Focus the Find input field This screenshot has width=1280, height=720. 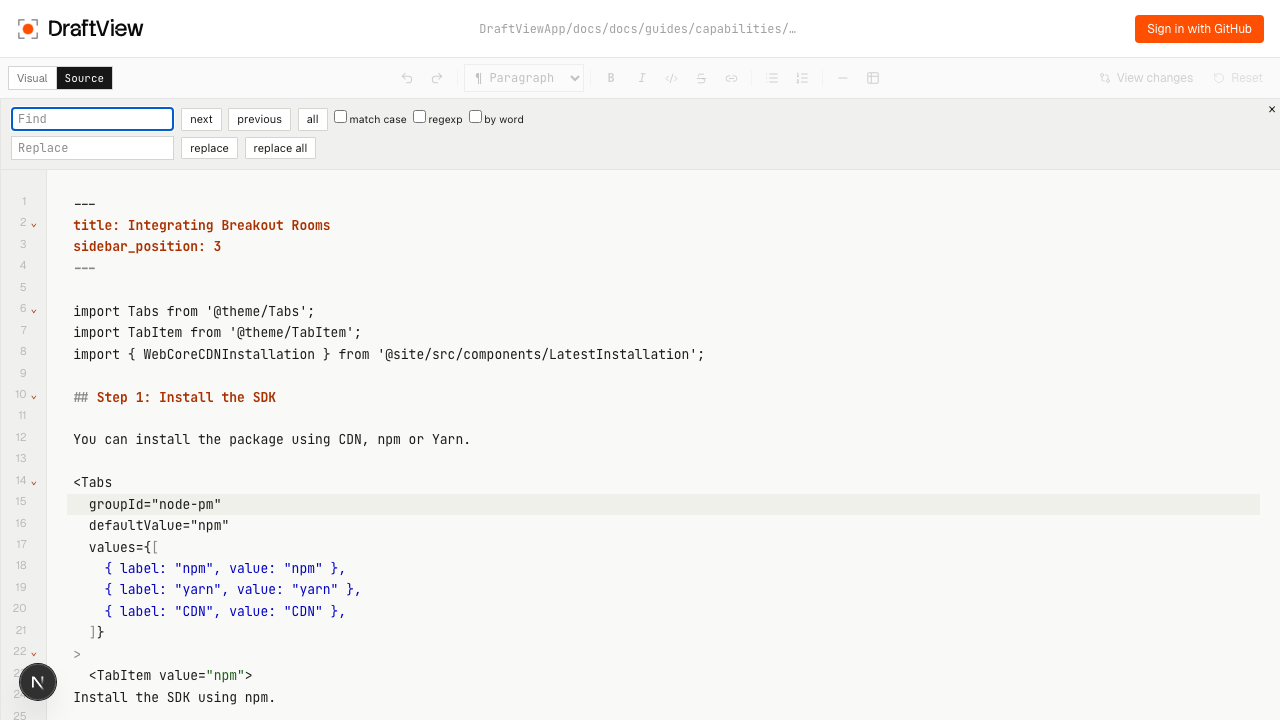pos(92,119)
